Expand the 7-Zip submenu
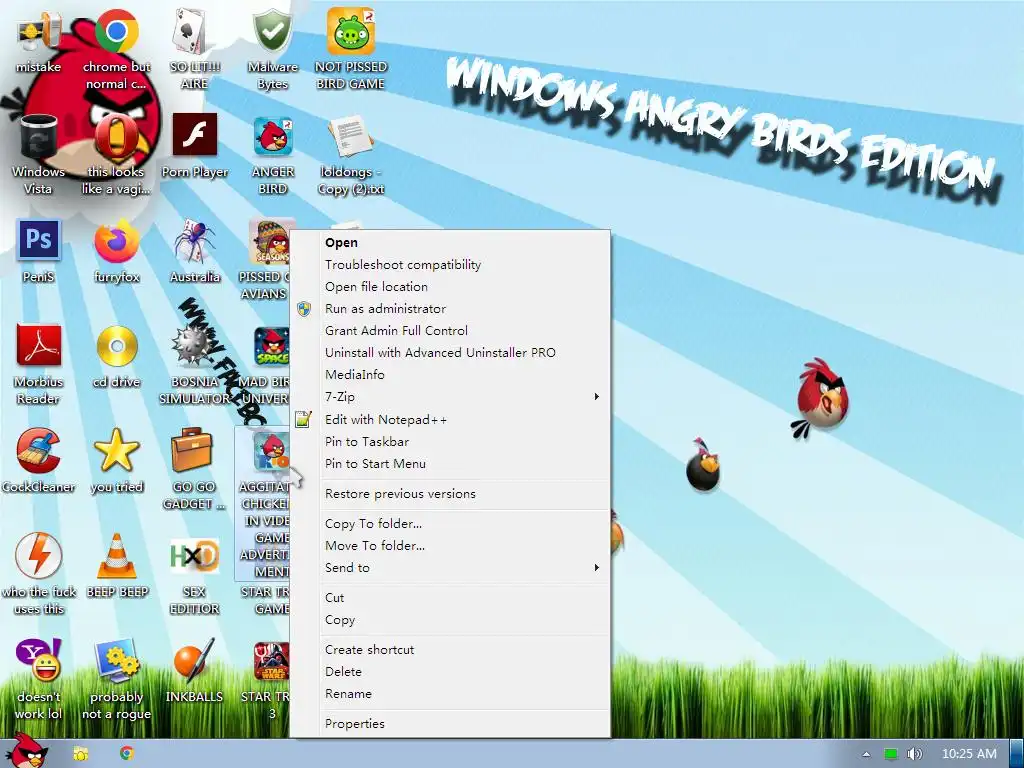This screenshot has height=768, width=1024. [x=450, y=396]
